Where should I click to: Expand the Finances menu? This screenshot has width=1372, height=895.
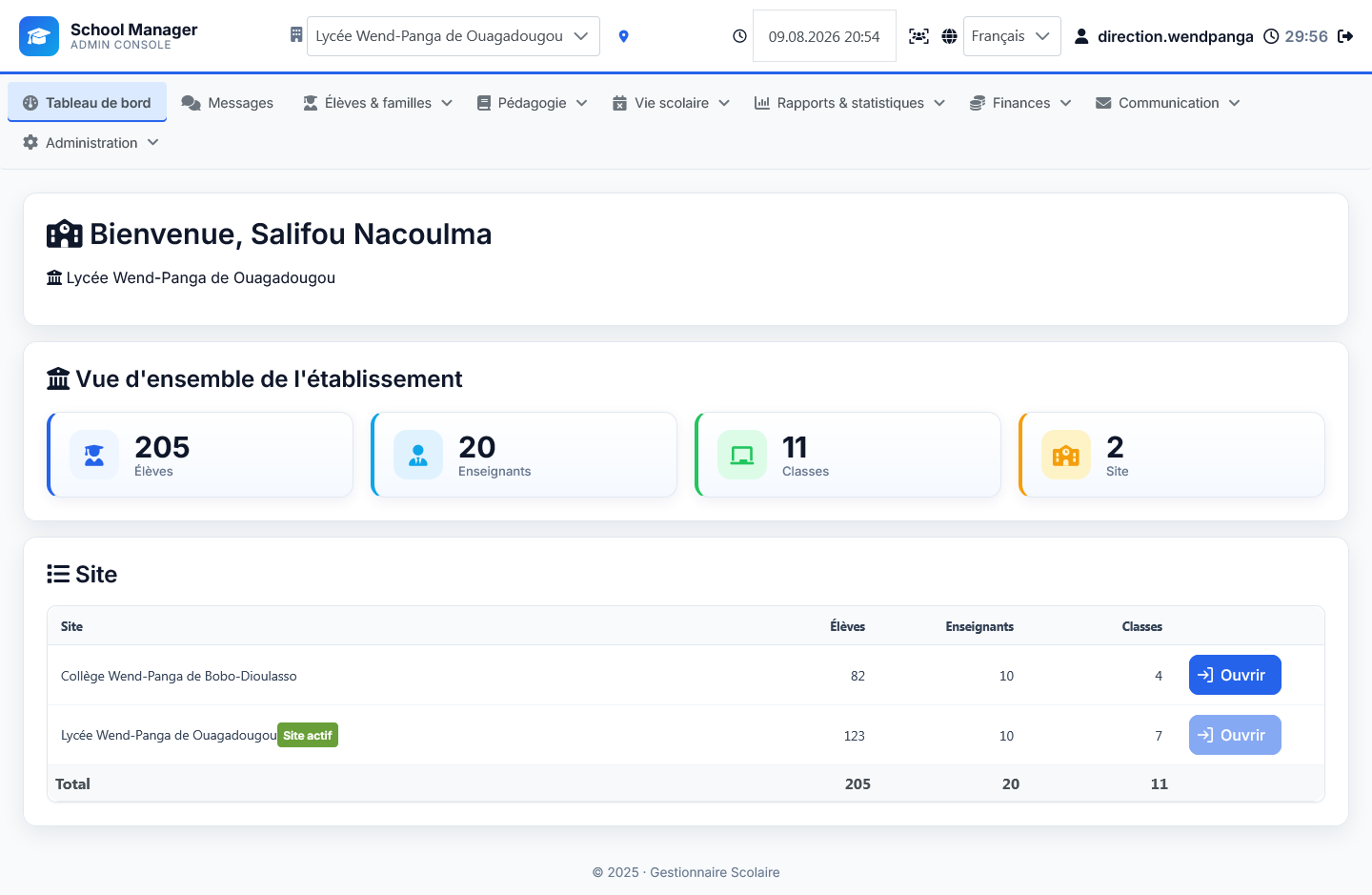coord(1020,103)
